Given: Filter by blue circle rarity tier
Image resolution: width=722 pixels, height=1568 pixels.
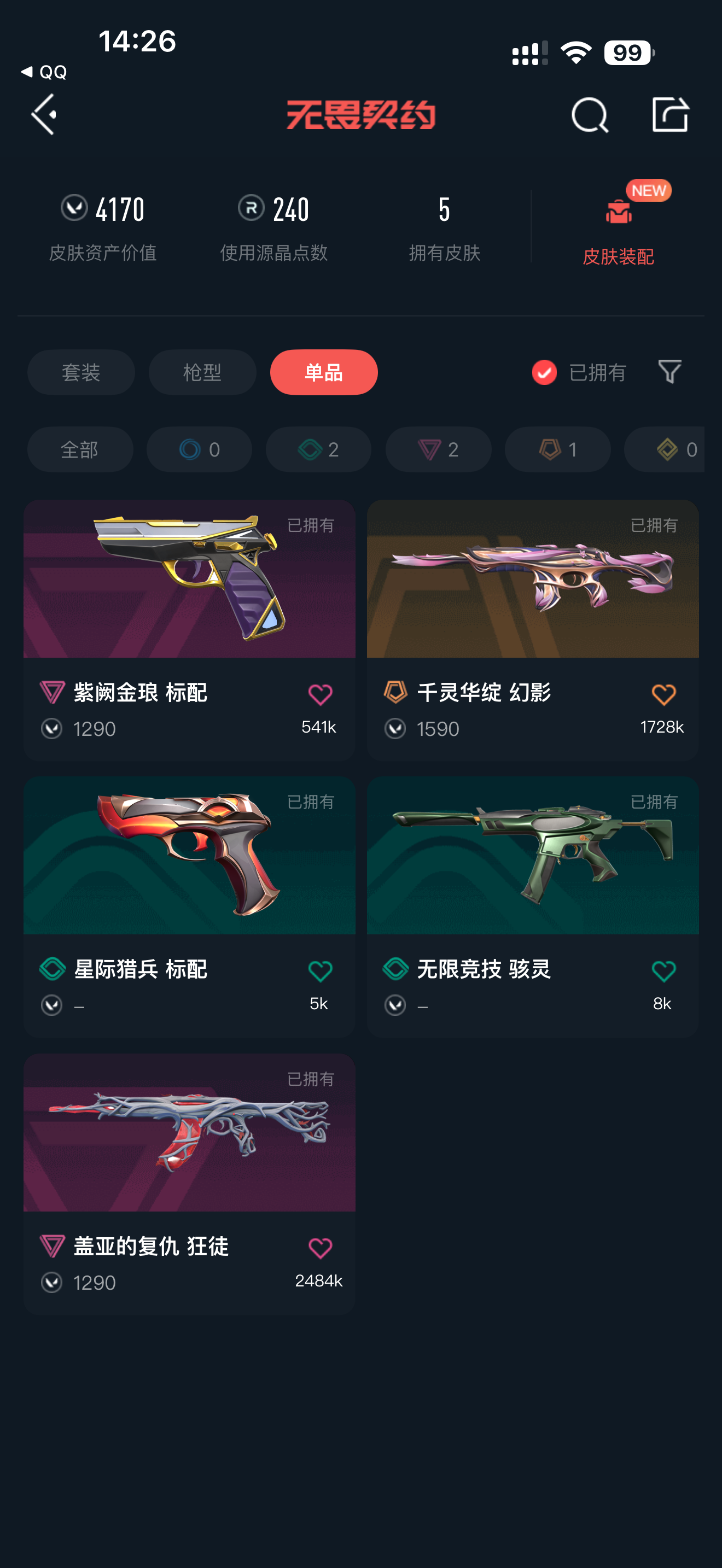Looking at the screenshot, I should [x=199, y=449].
